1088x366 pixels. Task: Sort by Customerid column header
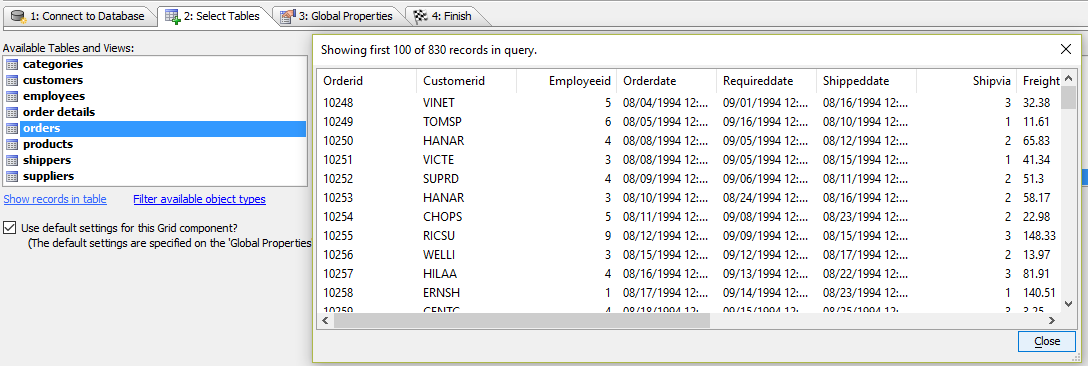click(x=466, y=81)
